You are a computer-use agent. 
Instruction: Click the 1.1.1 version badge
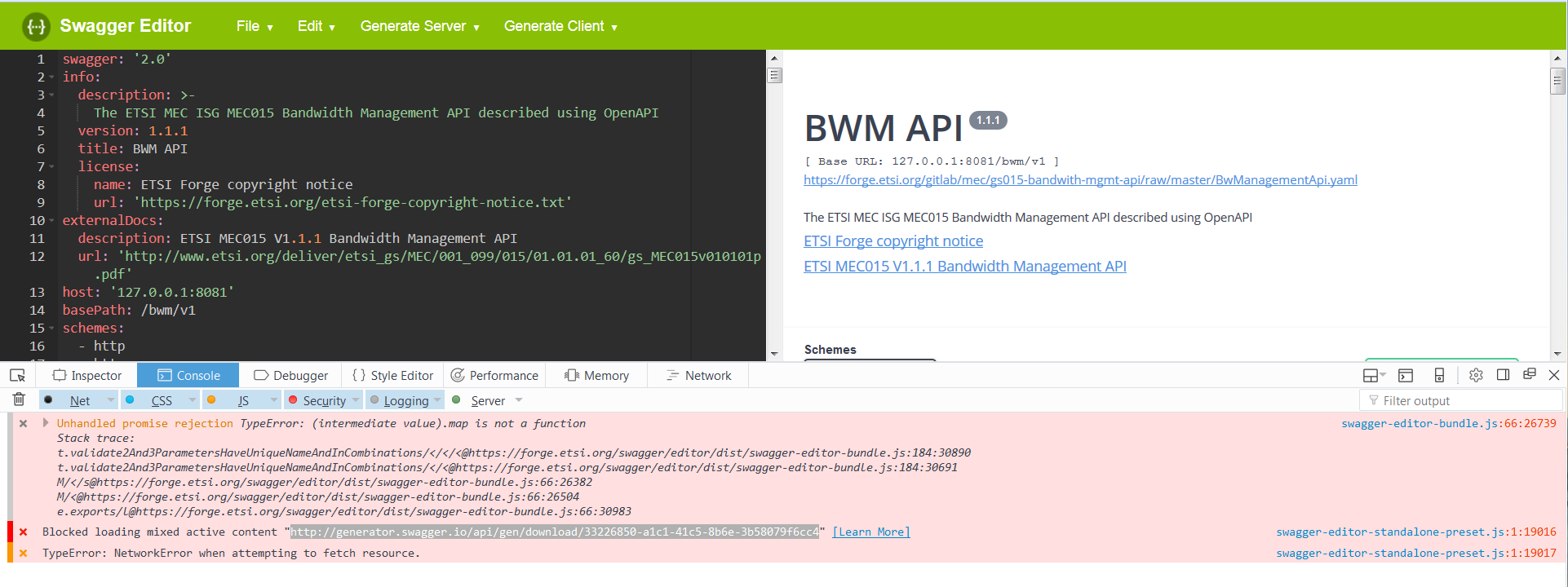tap(988, 121)
